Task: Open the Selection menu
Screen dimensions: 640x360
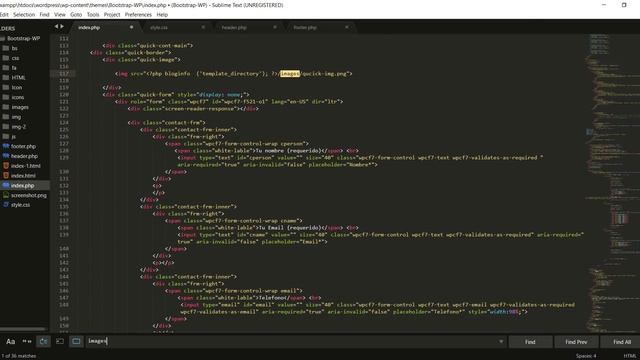Action: coord(24,15)
